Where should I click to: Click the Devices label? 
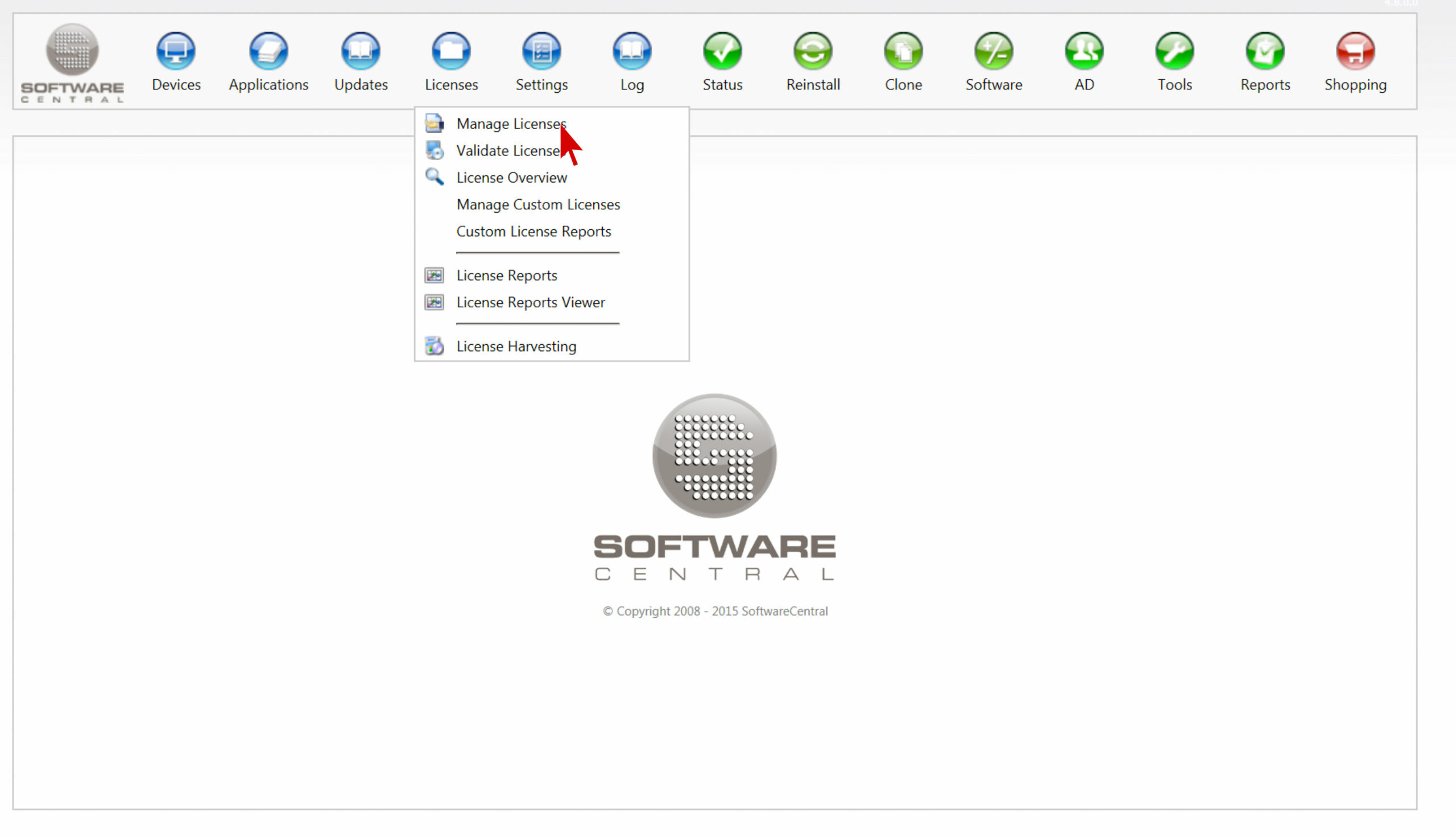(176, 85)
